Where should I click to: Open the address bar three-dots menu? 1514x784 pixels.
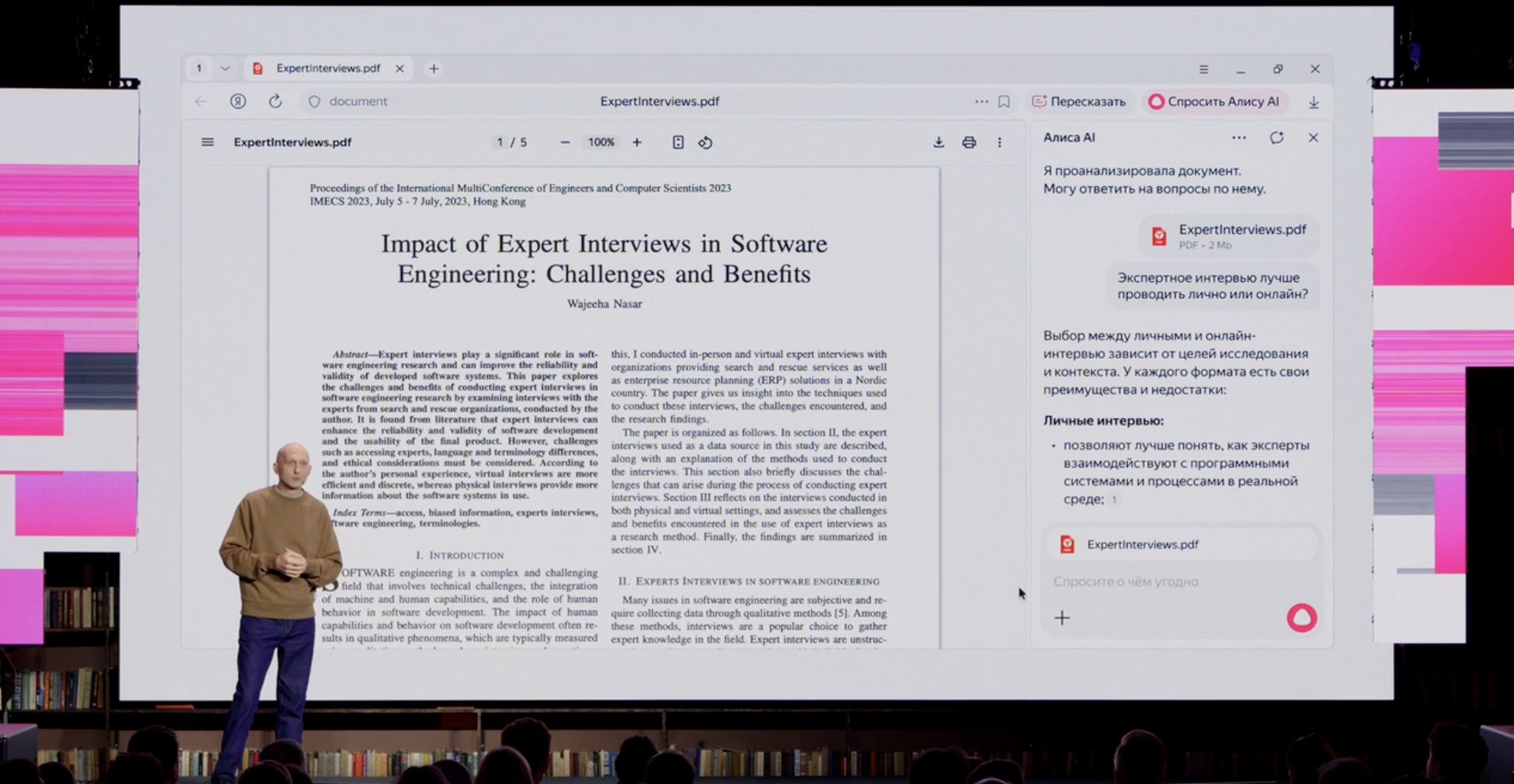pos(981,102)
